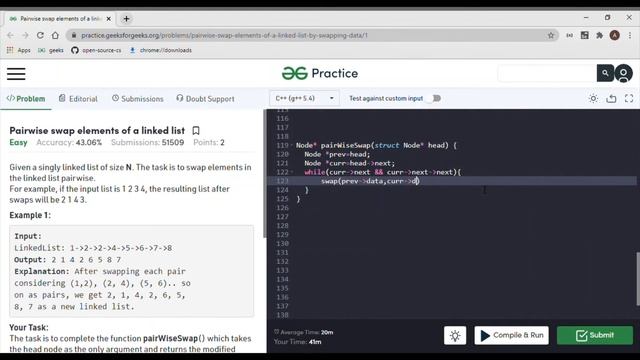Go back in browser history
This screenshot has width=640, height=360.
tap(10, 36)
